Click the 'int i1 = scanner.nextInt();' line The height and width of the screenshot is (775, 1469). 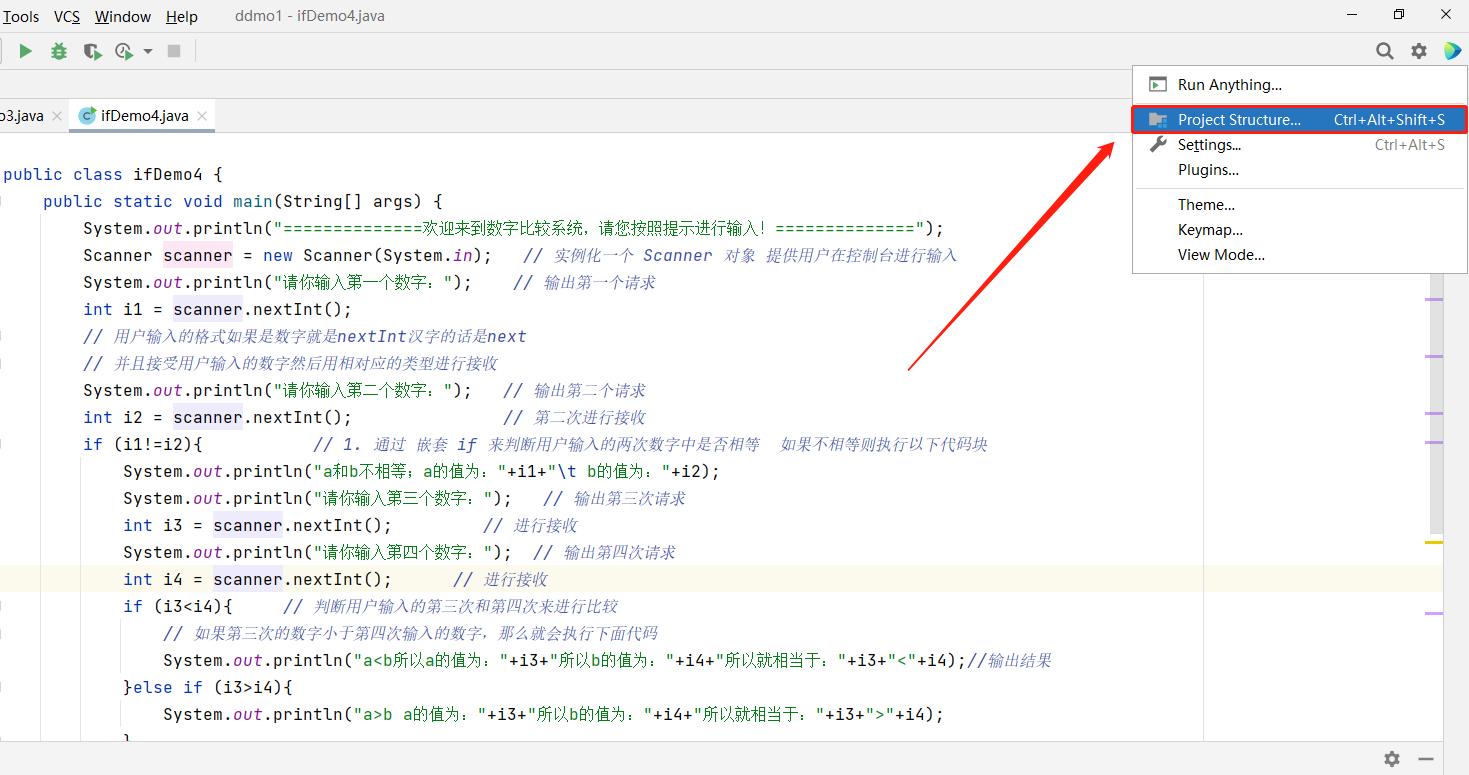coord(218,309)
